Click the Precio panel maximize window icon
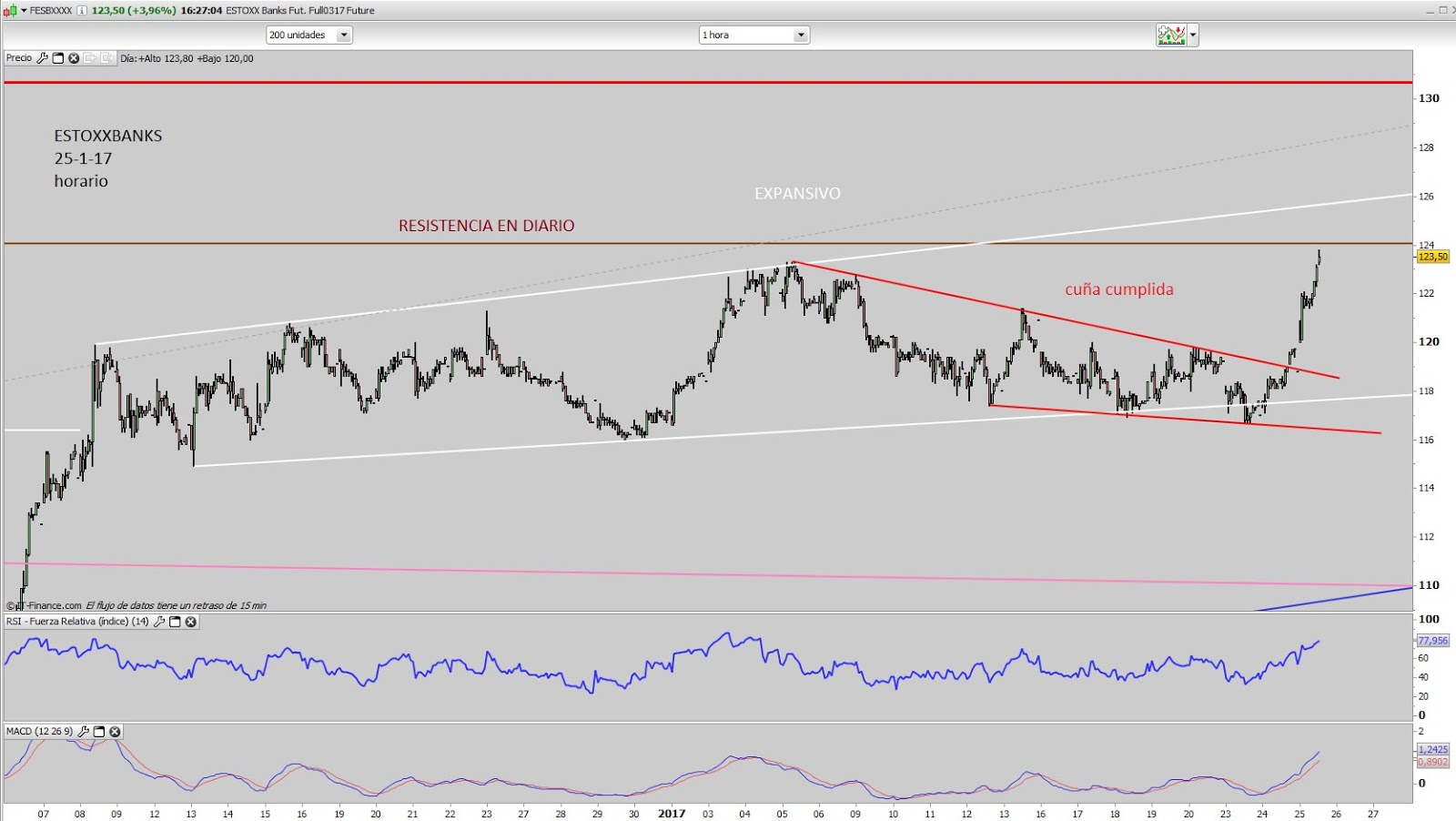The image size is (1456, 821). point(58,58)
